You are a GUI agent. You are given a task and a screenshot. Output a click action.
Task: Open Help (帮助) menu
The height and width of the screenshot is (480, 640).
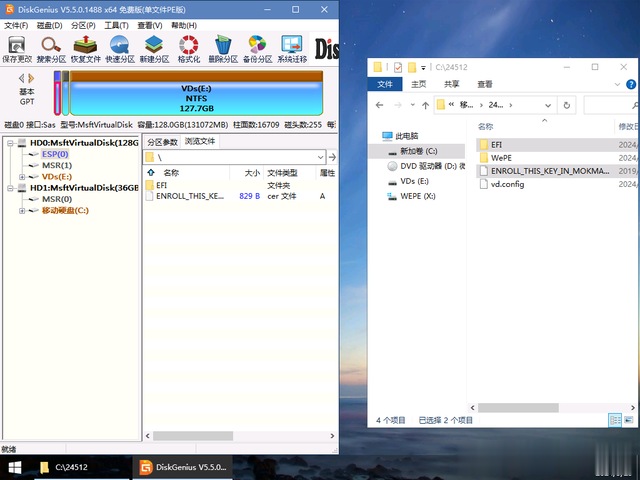[184, 25]
